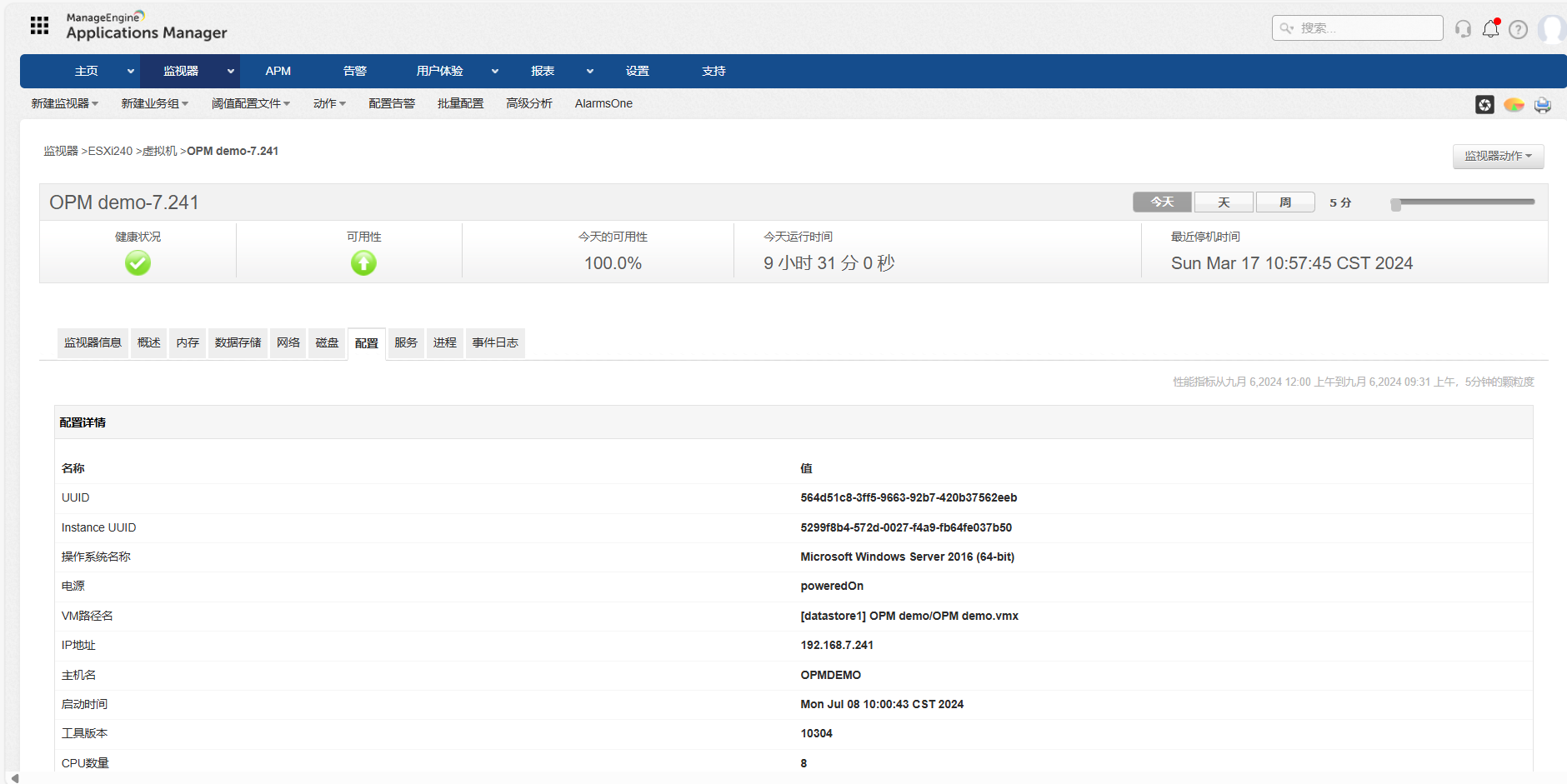Click the question mark help icon

point(1518,30)
